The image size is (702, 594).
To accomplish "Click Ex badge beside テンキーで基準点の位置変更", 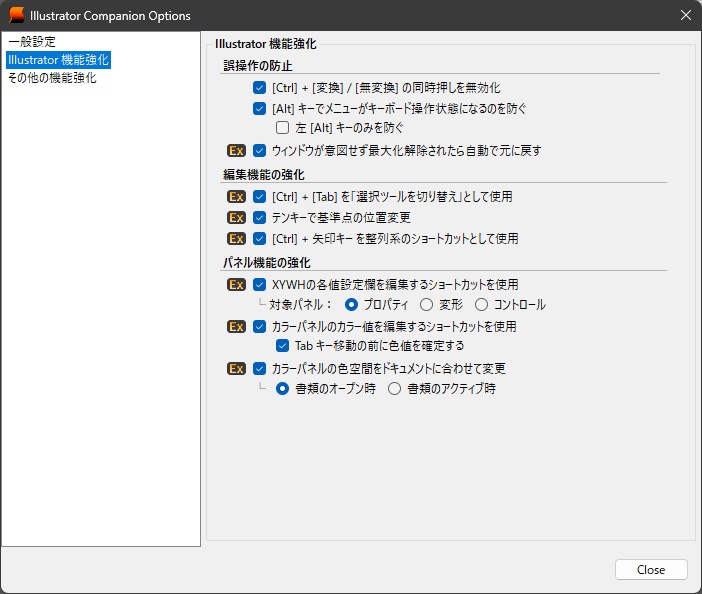I will [x=236, y=218].
